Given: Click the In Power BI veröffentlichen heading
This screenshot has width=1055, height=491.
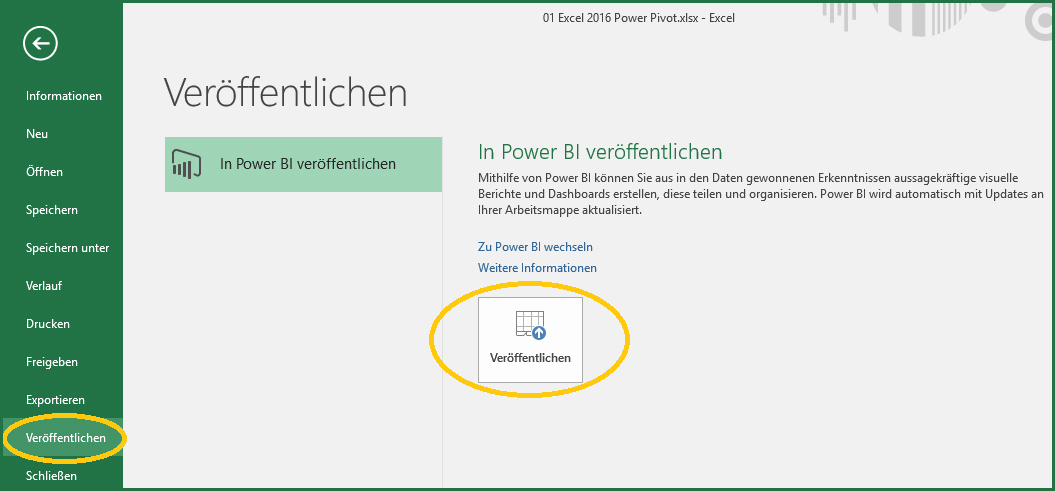Looking at the screenshot, I should pos(600,152).
